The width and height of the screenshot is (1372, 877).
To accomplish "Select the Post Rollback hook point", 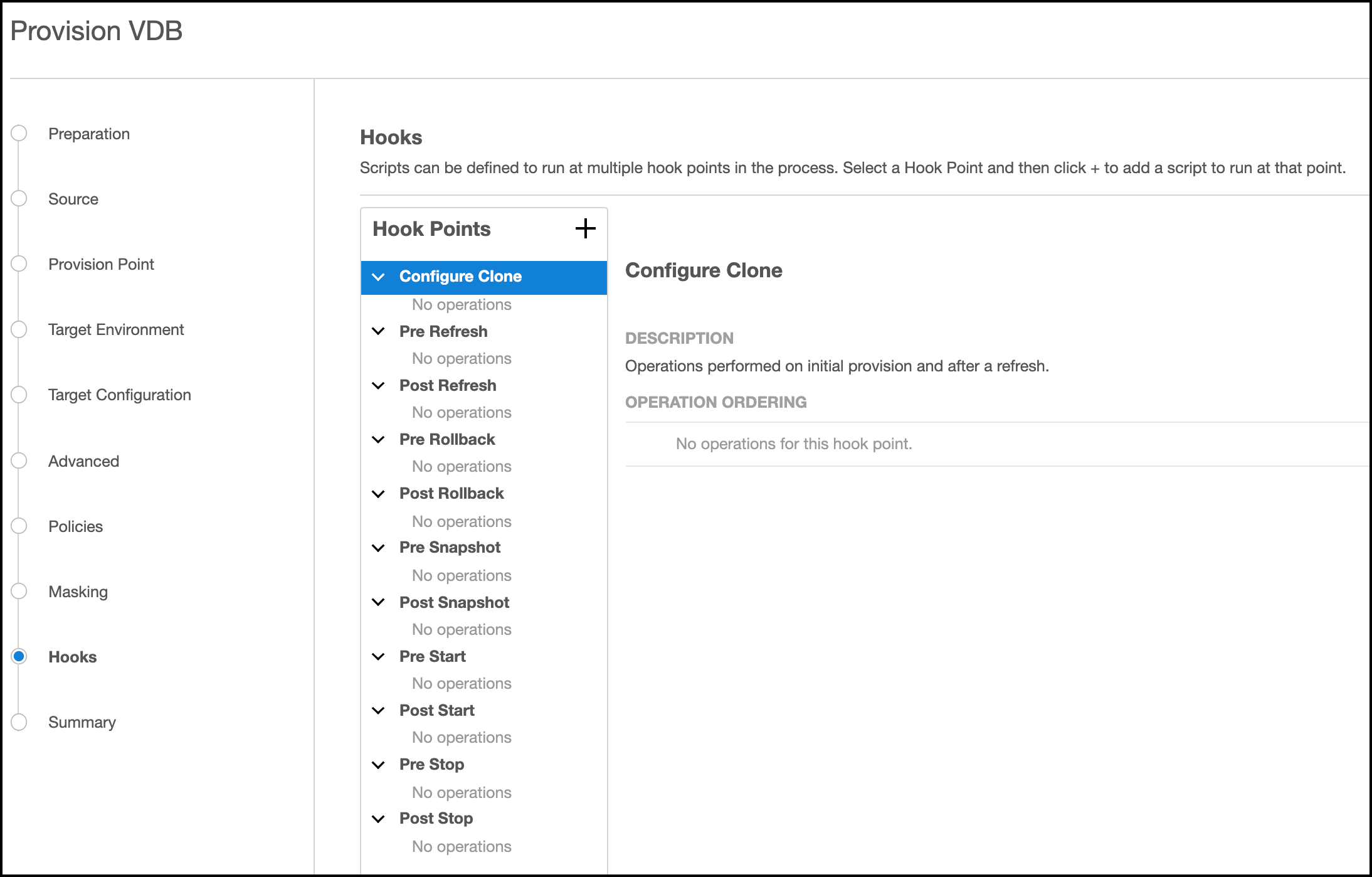I will 451,493.
